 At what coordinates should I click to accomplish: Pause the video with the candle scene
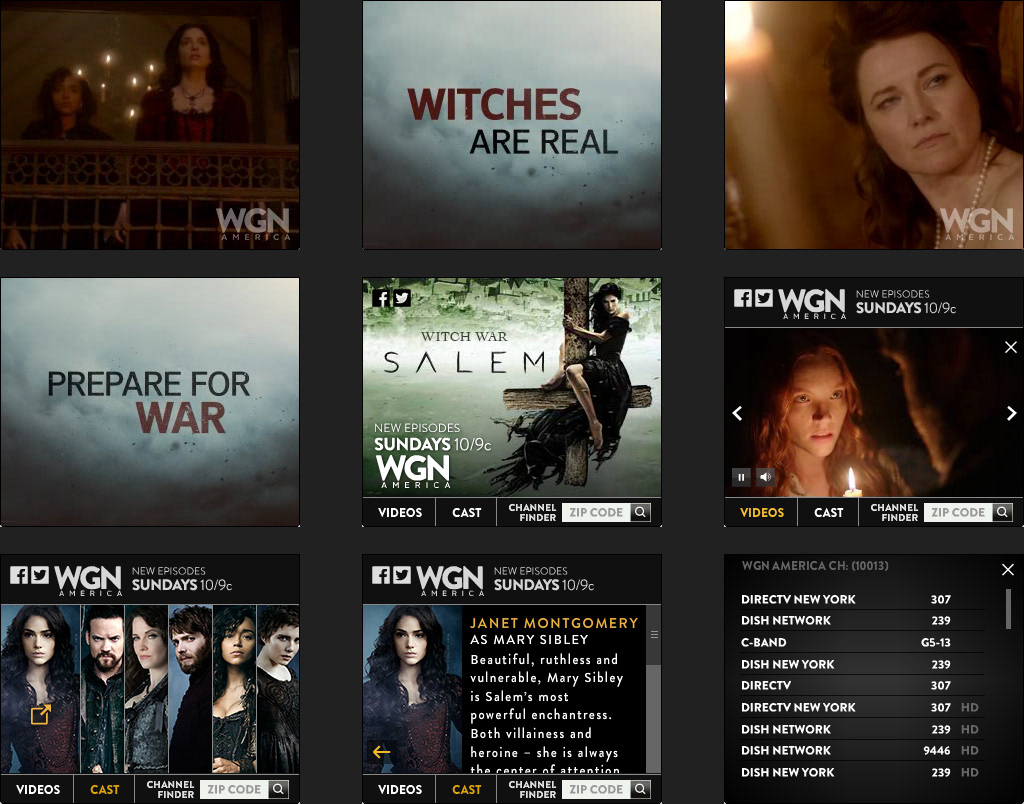741,477
